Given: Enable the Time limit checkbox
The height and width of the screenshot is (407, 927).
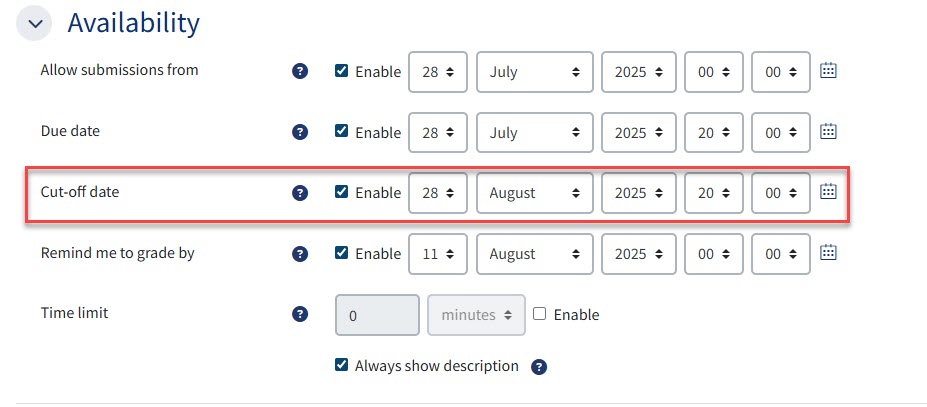Looking at the screenshot, I should 540,314.
